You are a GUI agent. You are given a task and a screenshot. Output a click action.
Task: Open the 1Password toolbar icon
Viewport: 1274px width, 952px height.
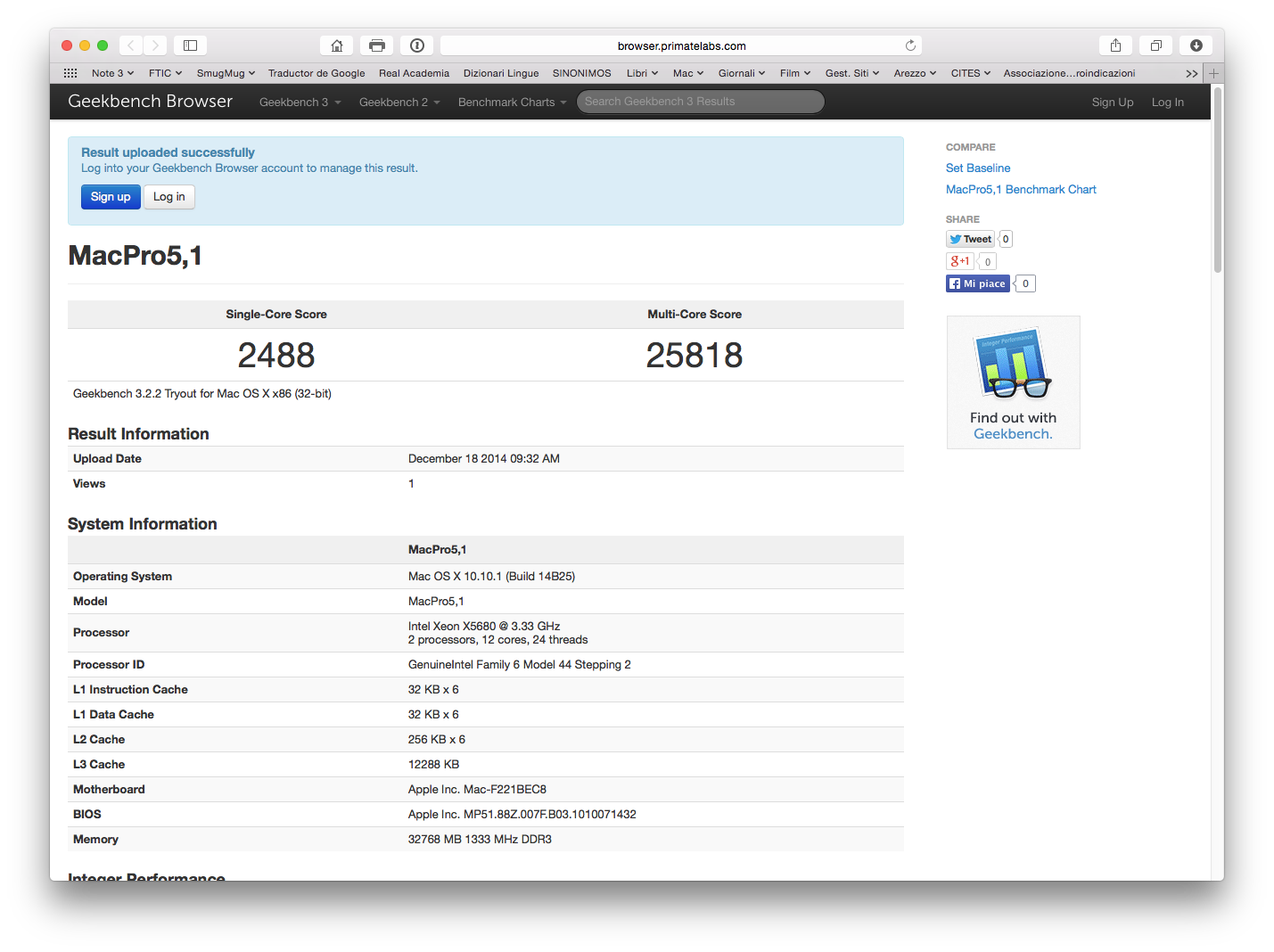click(x=417, y=45)
